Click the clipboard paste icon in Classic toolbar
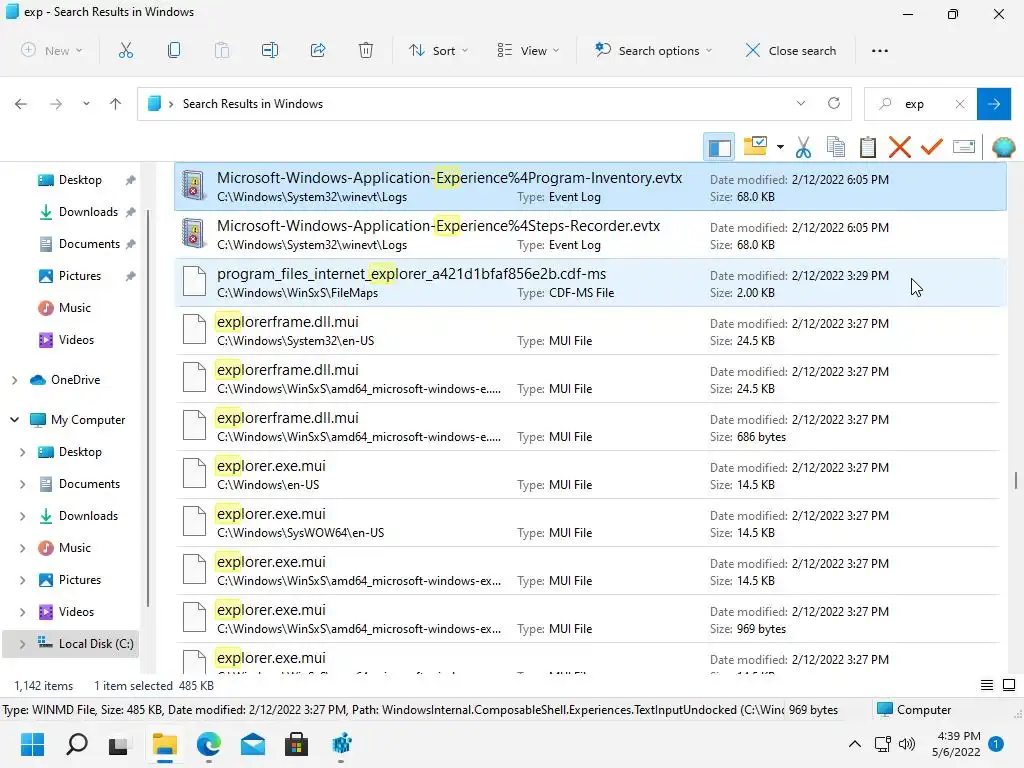Image resolution: width=1024 pixels, height=768 pixels. point(868,147)
